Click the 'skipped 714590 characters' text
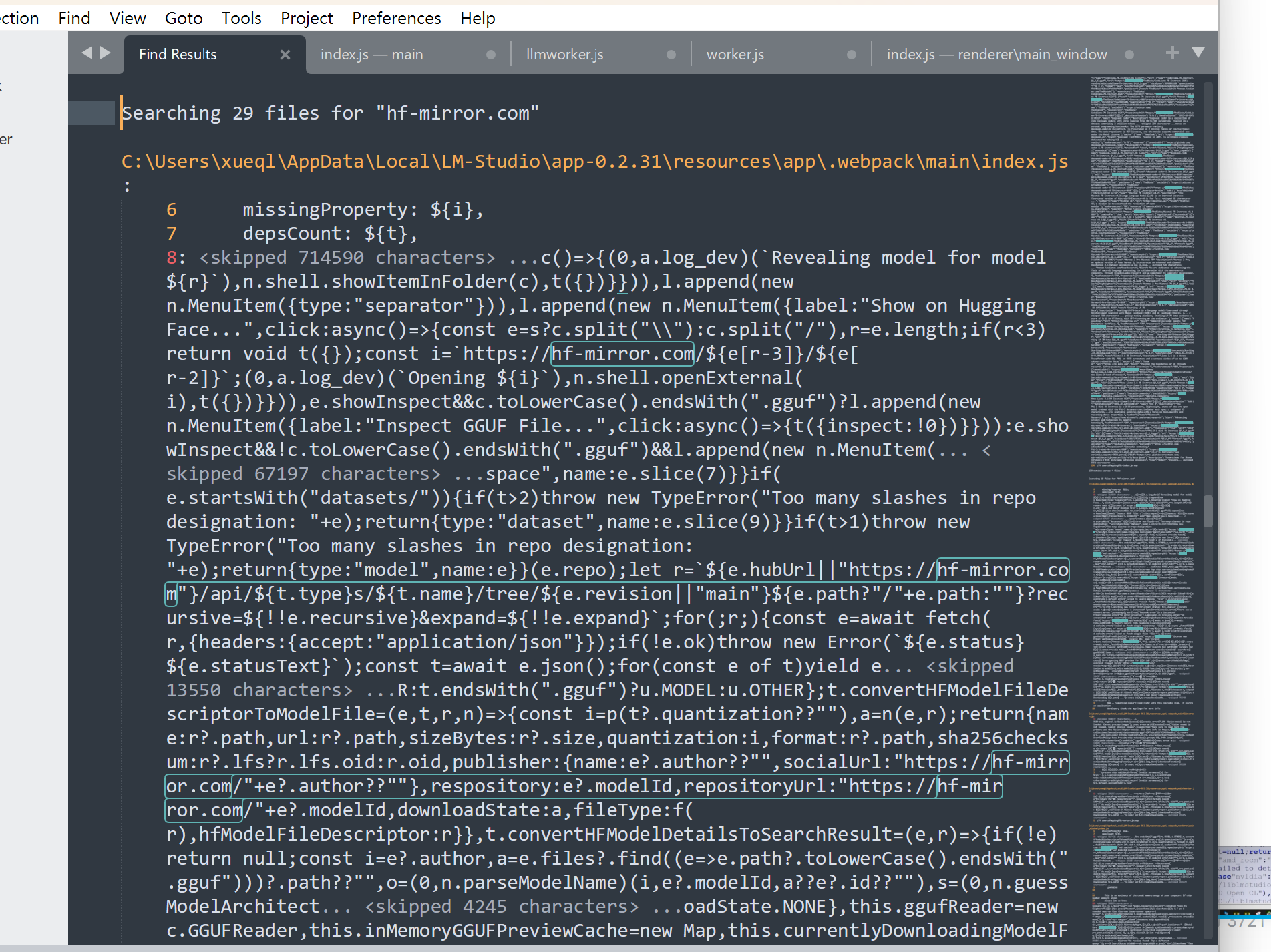The image size is (1271, 952). pyautogui.click(x=347, y=258)
